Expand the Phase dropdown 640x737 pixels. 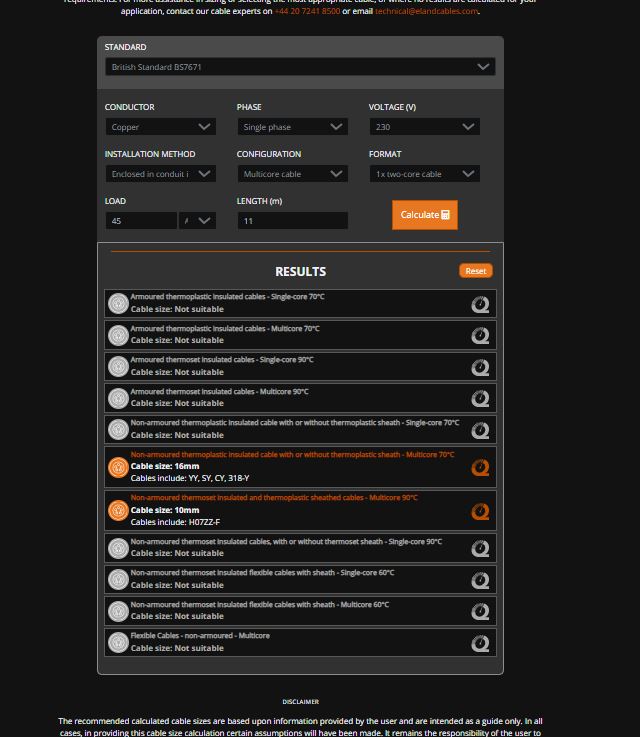click(x=292, y=127)
